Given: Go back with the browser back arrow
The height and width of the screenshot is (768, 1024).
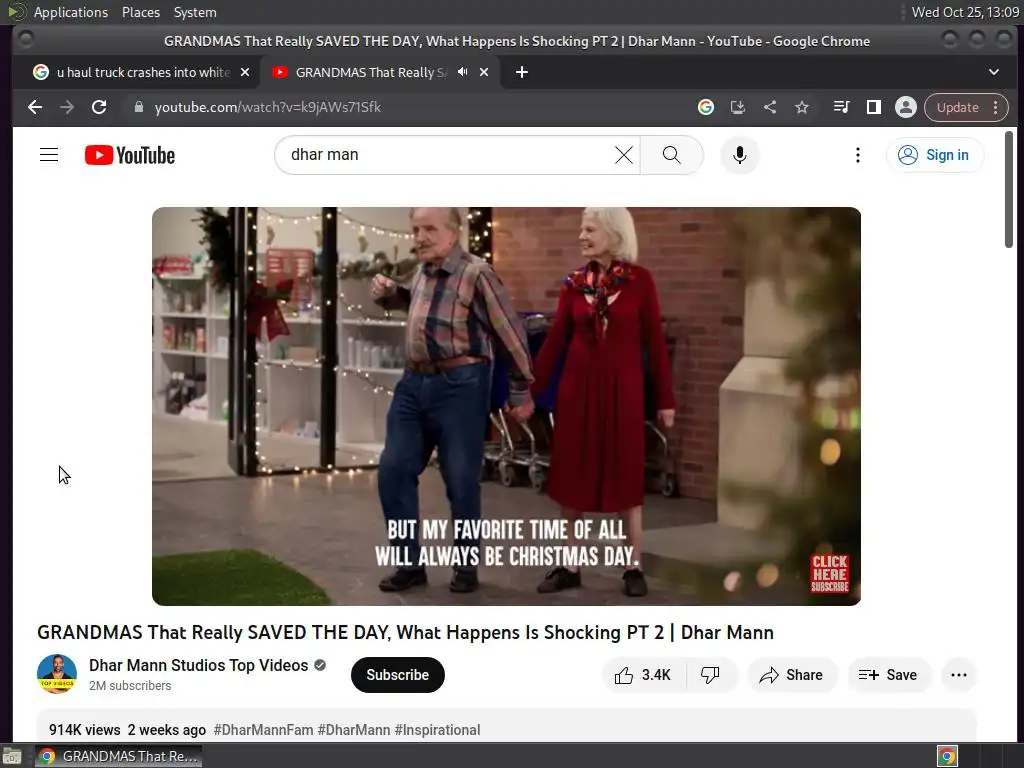Looking at the screenshot, I should [x=35, y=107].
